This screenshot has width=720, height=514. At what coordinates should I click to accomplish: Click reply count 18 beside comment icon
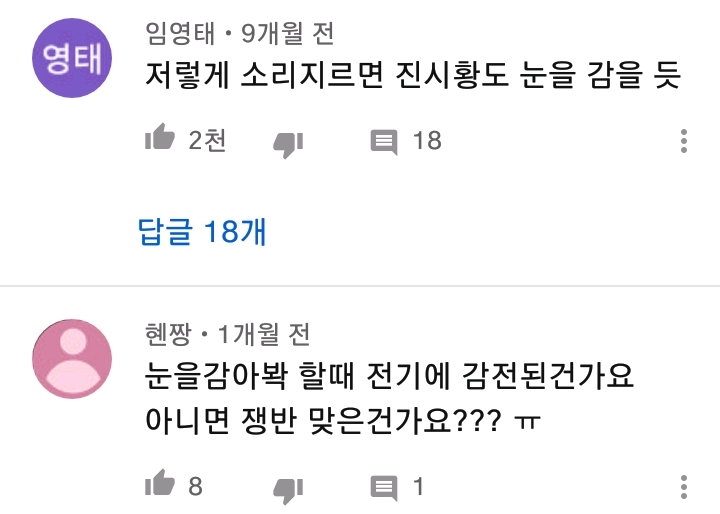(427, 141)
